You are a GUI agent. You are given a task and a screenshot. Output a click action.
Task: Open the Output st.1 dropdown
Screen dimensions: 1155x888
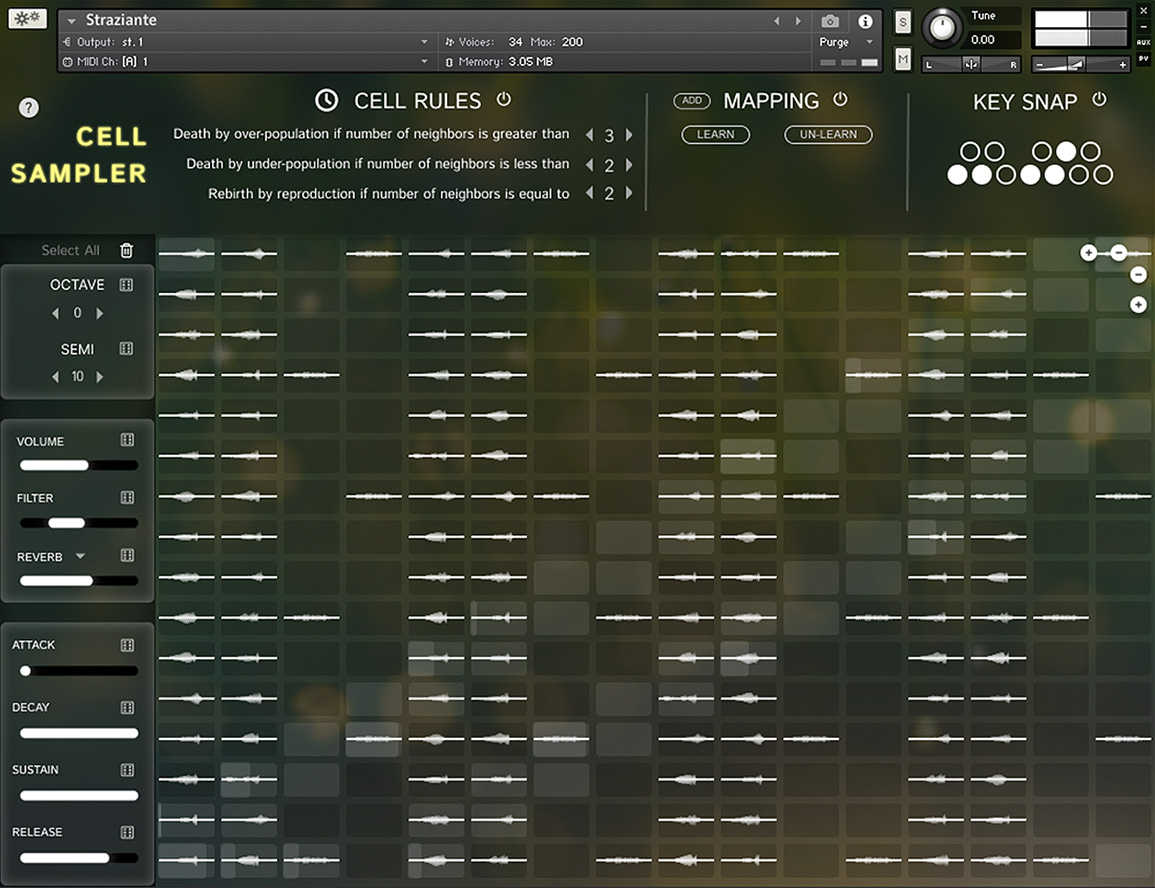point(424,42)
